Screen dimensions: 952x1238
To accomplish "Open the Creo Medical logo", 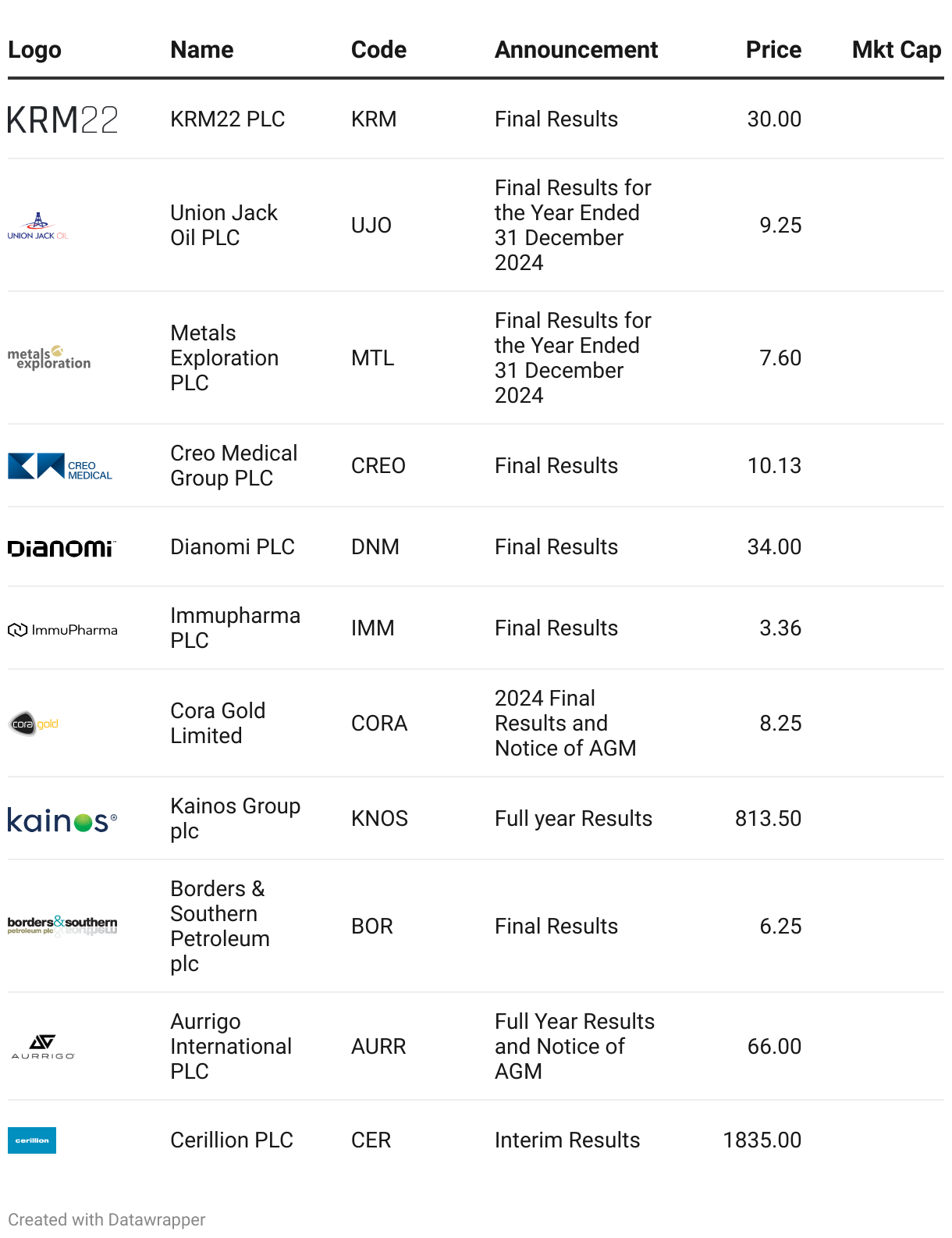I will [x=60, y=466].
